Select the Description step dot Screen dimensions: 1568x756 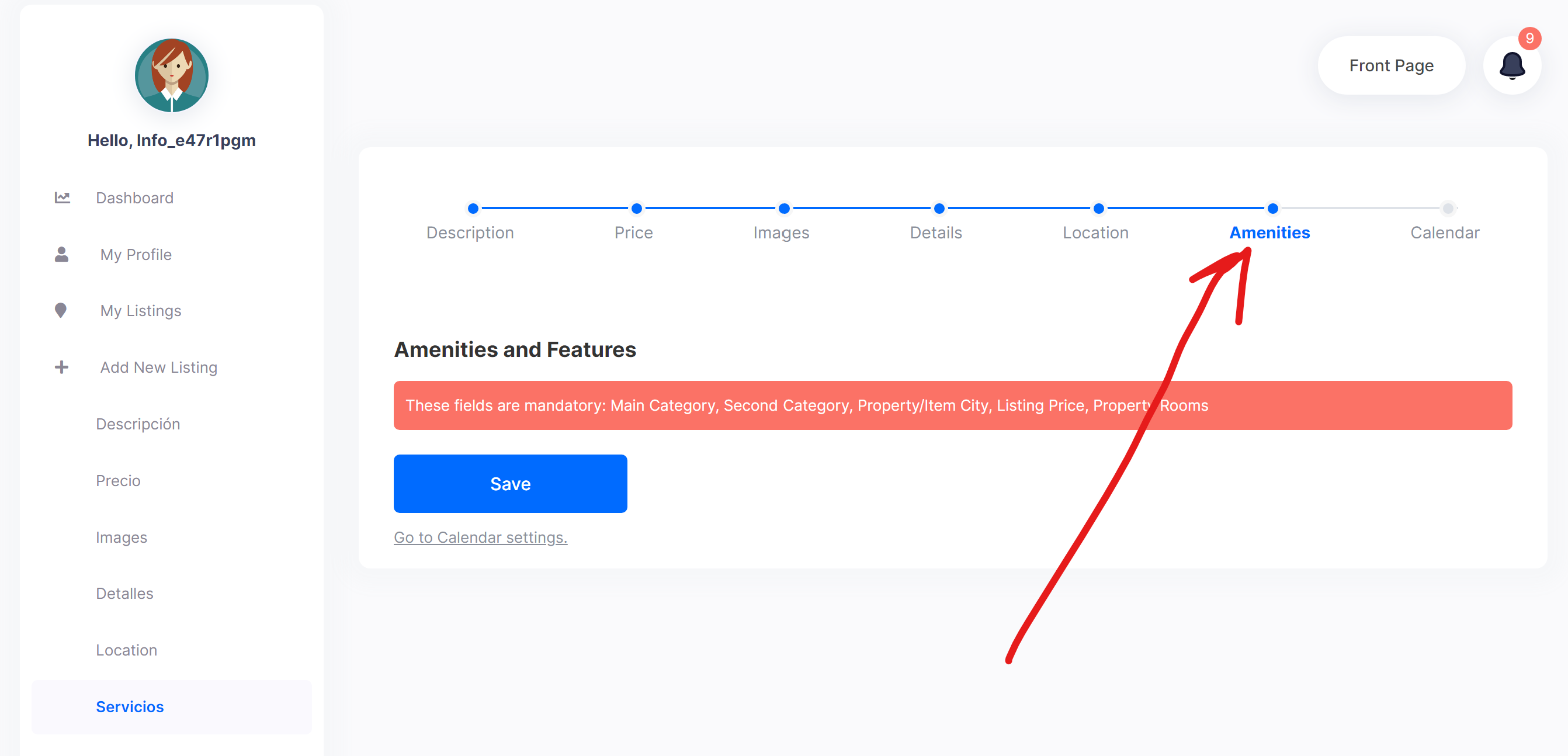pos(473,208)
